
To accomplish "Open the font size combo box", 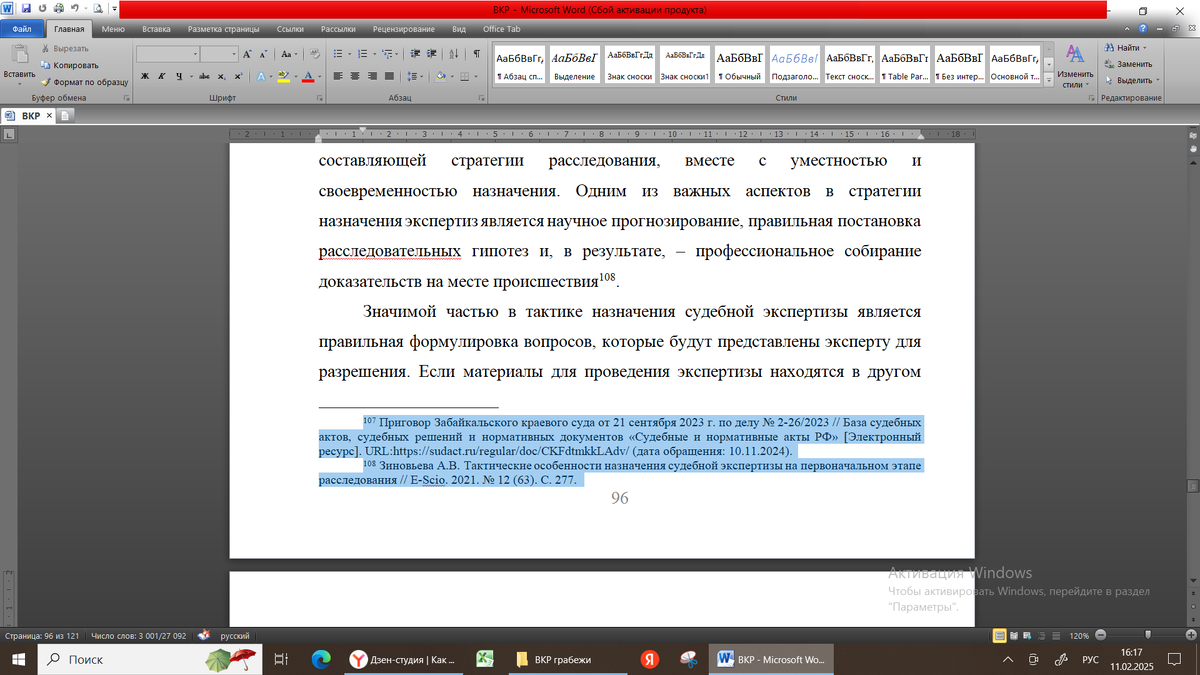I will tap(219, 54).
